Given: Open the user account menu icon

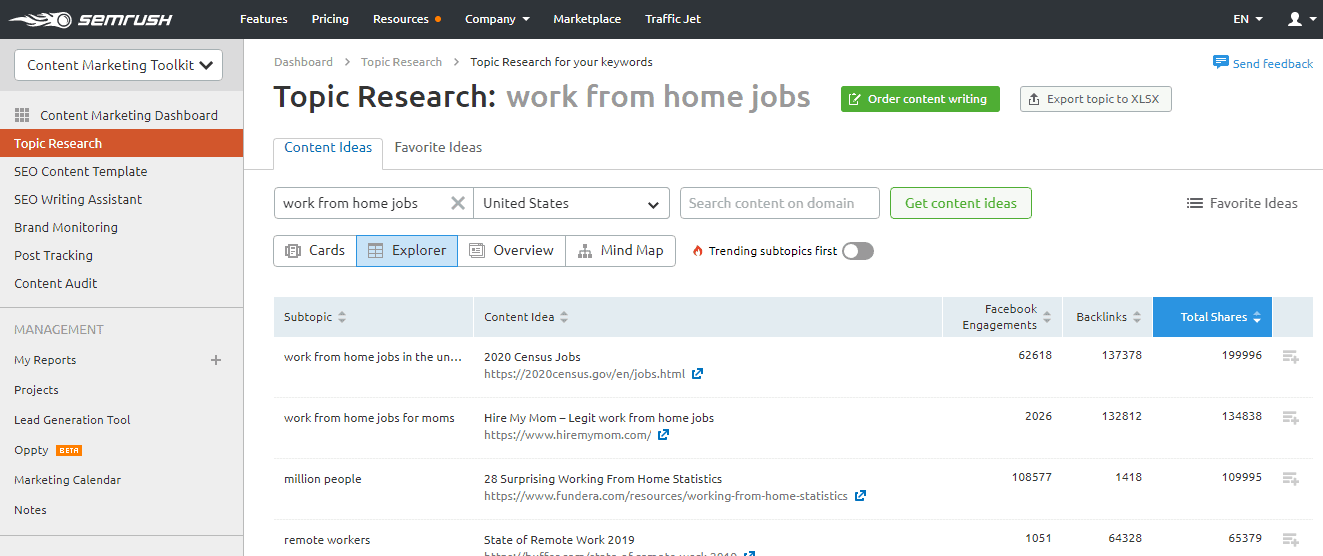Looking at the screenshot, I should click(x=1301, y=19).
